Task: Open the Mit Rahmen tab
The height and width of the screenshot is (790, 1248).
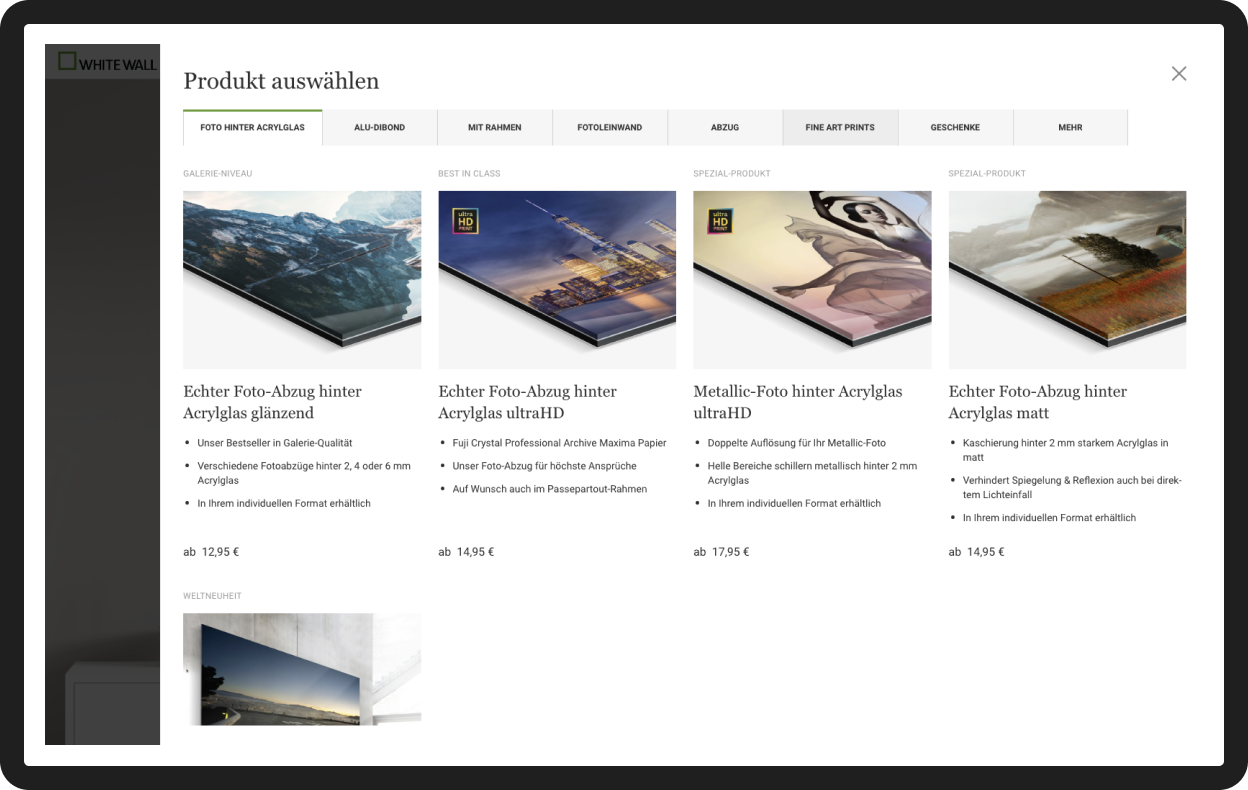Action: pyautogui.click(x=495, y=128)
